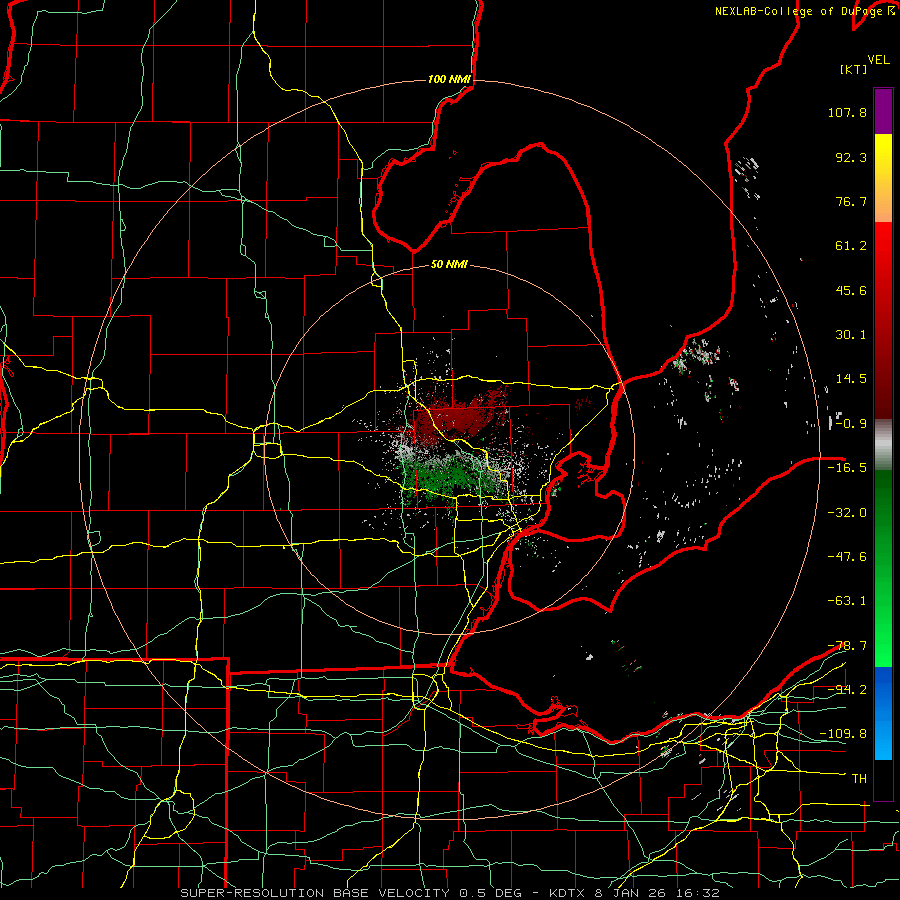900x900 pixels.
Task: Click the -94.2 value on velocity scale
Action: (x=847, y=689)
